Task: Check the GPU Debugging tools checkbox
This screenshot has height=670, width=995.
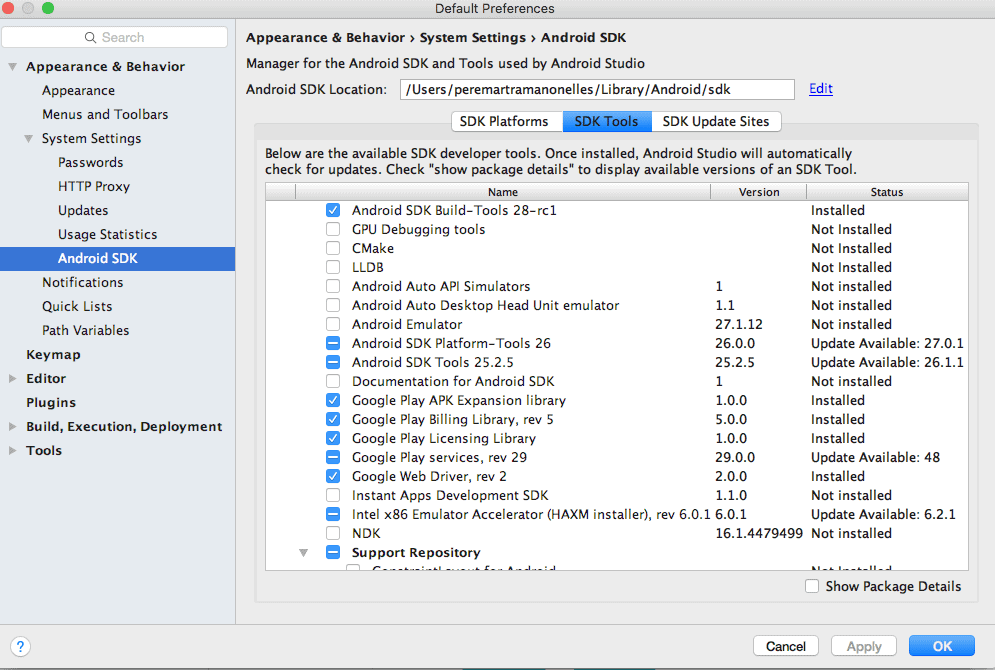Action: coord(333,229)
